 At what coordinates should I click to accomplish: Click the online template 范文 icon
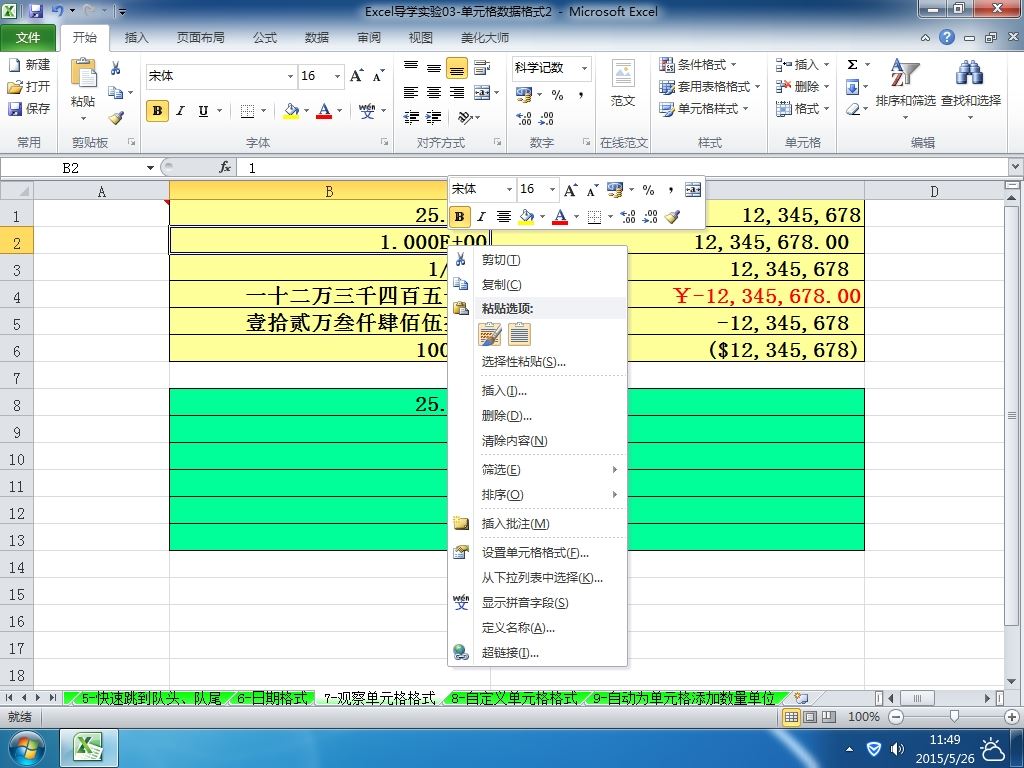(x=623, y=82)
